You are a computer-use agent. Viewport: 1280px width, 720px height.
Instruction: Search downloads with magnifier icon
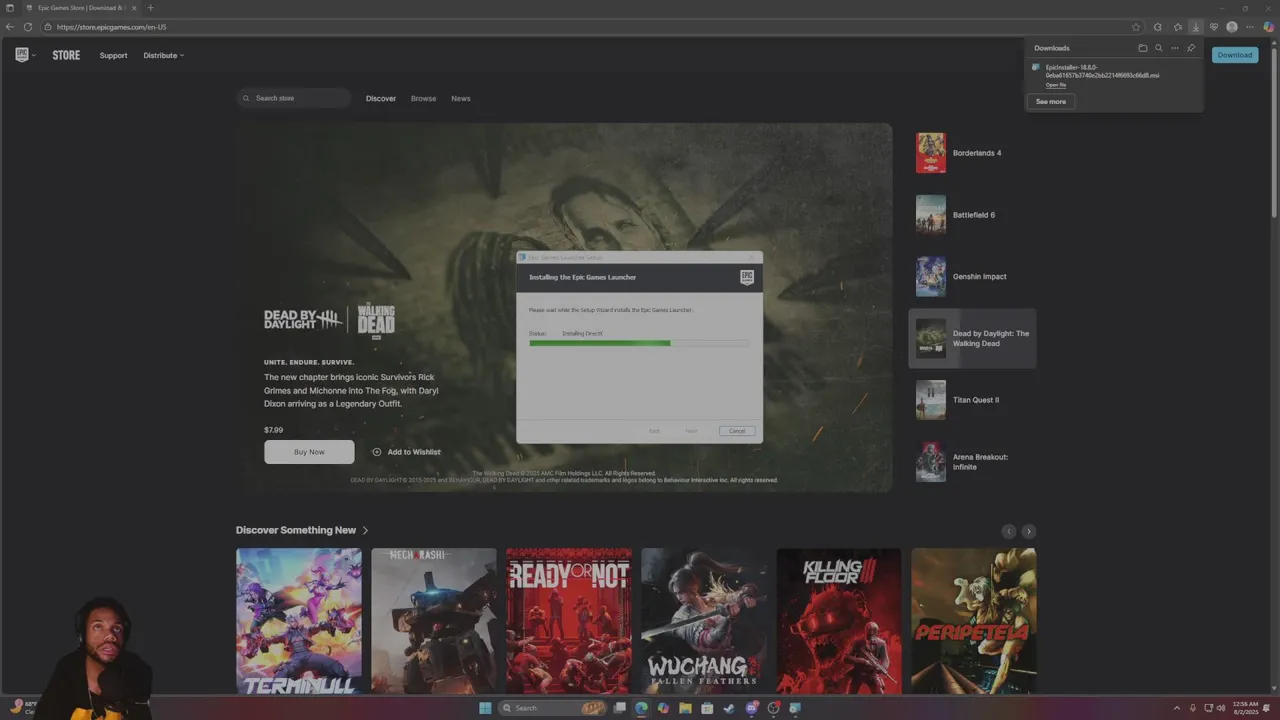click(x=1159, y=48)
